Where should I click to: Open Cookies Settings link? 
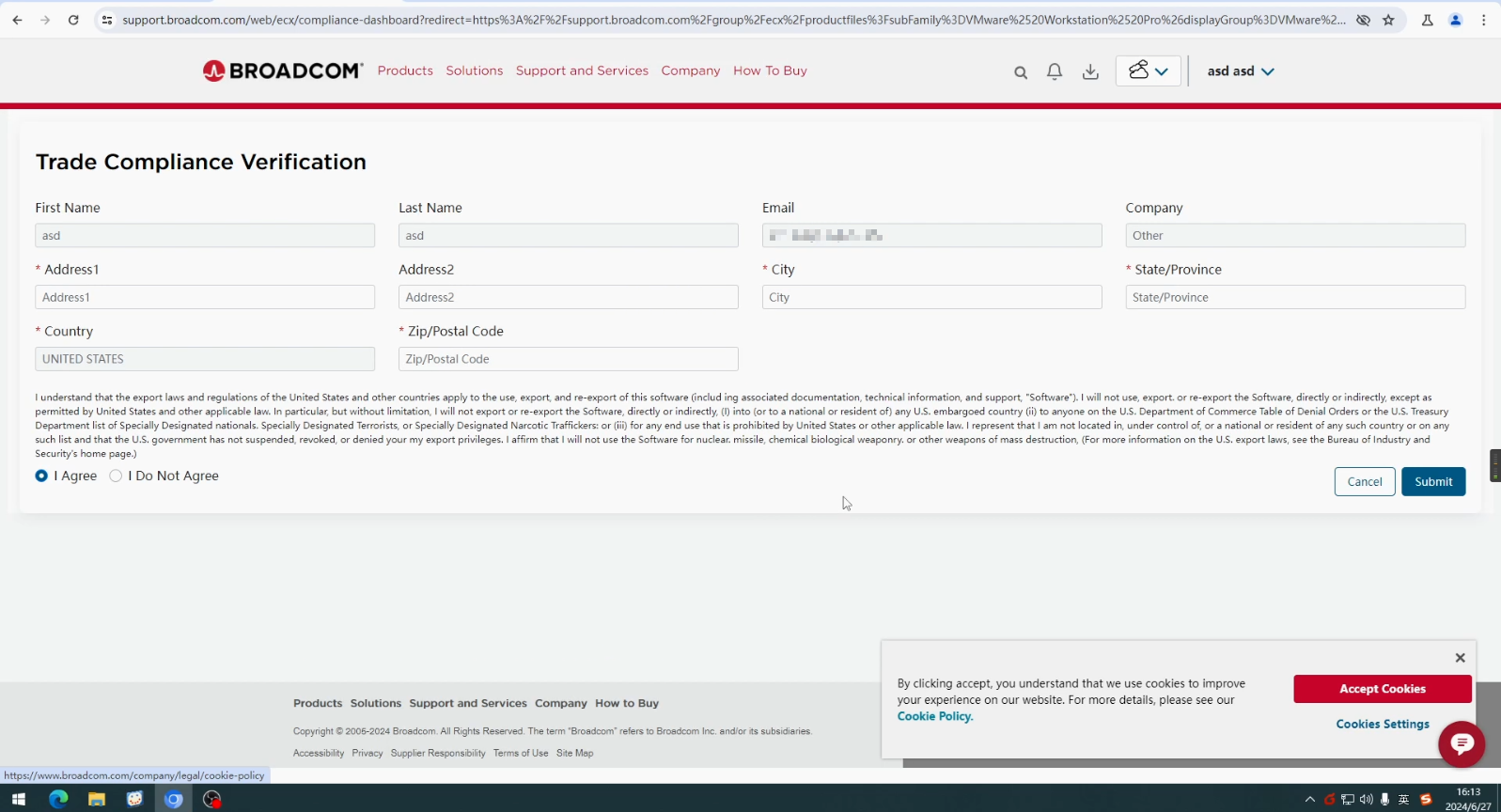(1383, 724)
